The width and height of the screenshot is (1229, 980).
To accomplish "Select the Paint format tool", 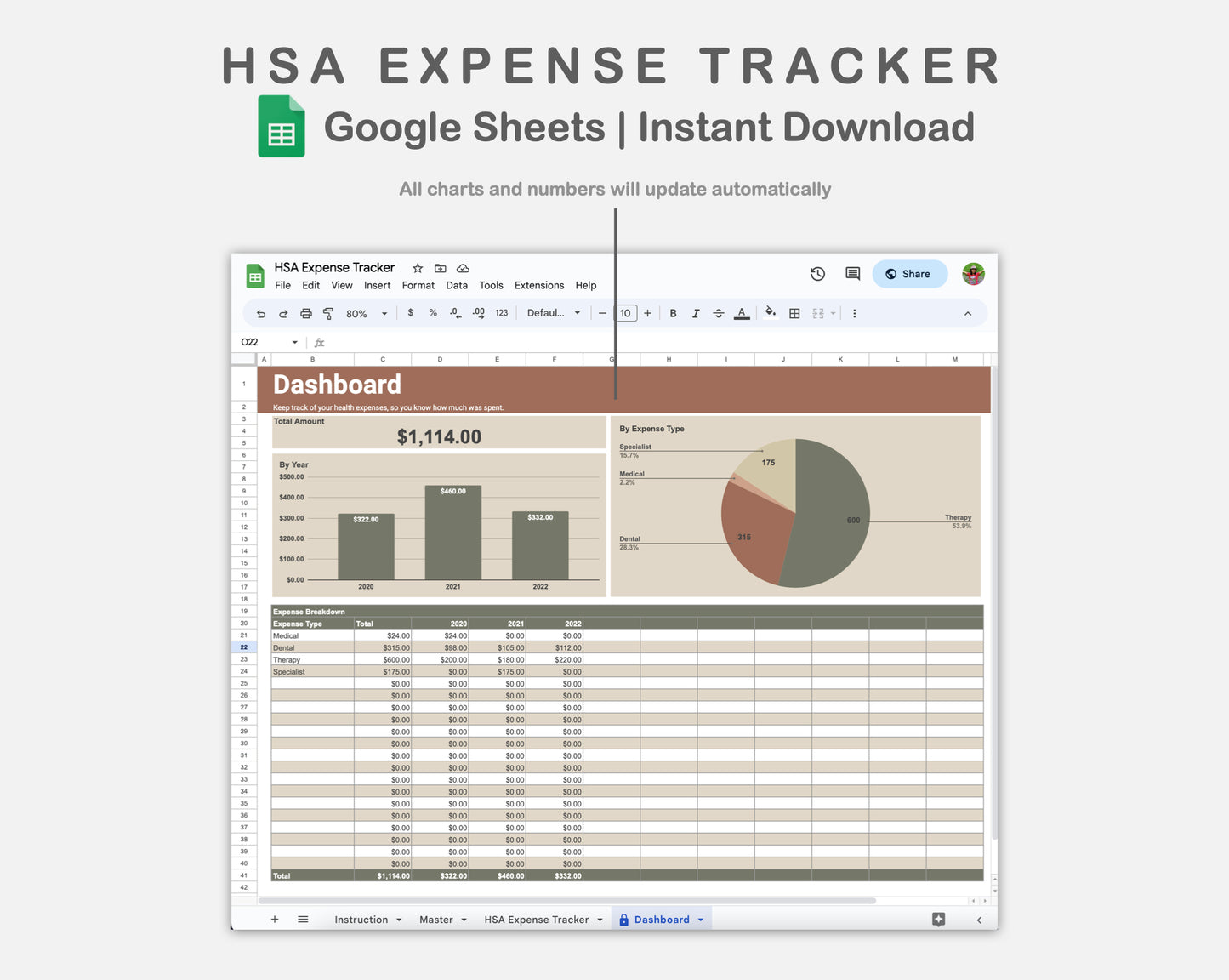I will pyautogui.click(x=328, y=313).
